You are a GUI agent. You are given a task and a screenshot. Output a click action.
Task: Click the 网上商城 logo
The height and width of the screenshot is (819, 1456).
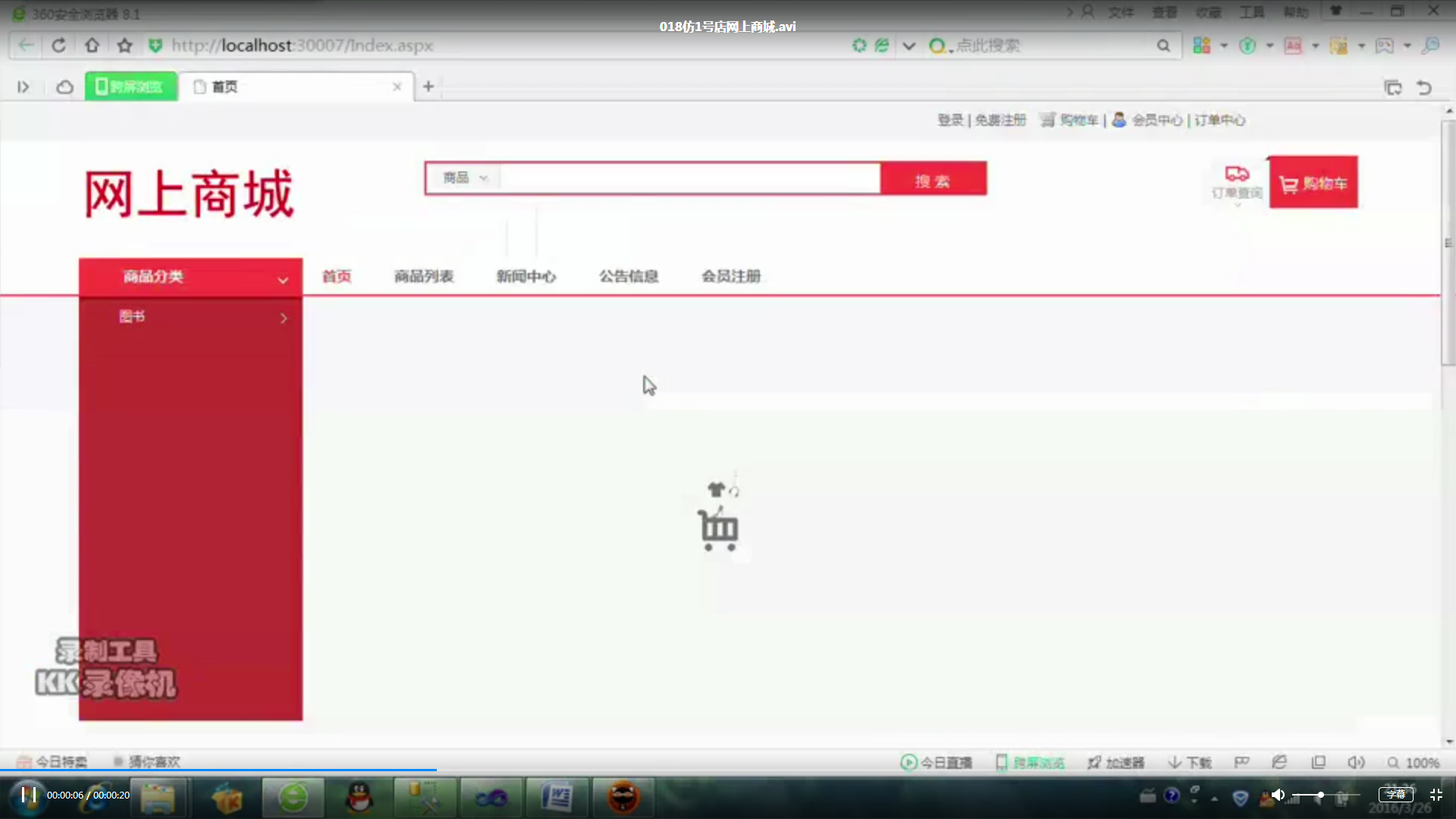[x=189, y=195]
